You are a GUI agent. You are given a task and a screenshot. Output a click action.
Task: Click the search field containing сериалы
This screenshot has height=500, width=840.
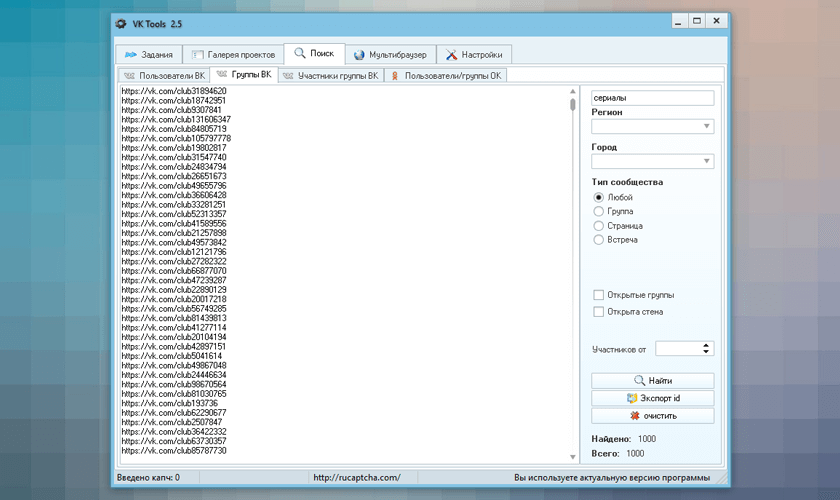[x=652, y=98]
